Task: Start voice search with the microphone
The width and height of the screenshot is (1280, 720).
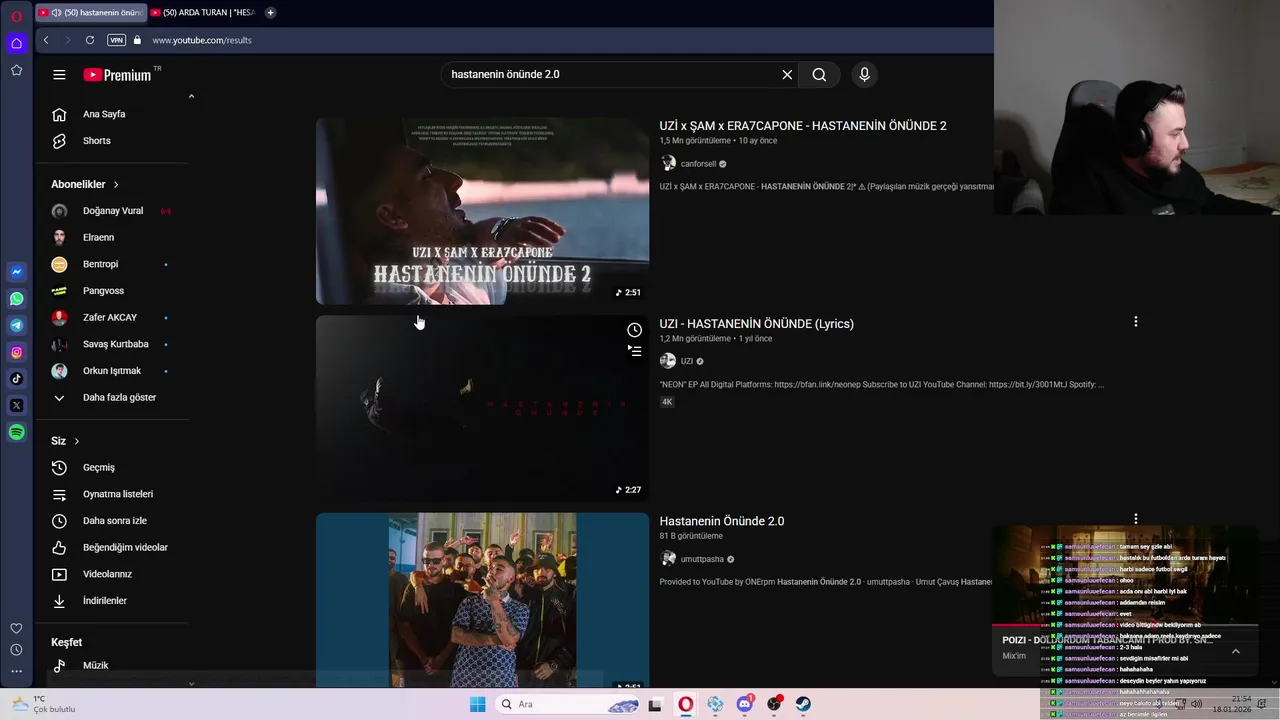Action: (865, 75)
